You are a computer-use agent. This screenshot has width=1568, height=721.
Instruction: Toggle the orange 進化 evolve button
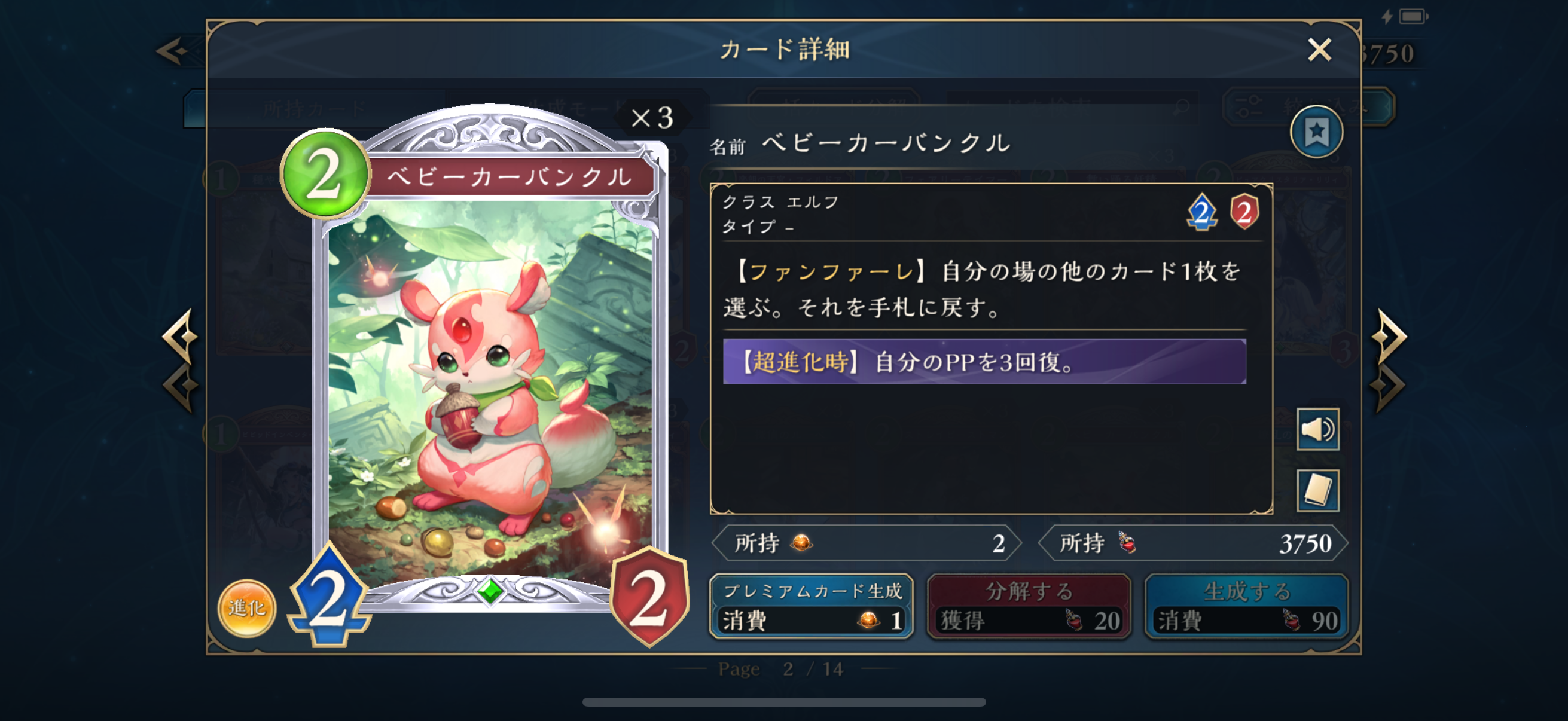click(246, 607)
